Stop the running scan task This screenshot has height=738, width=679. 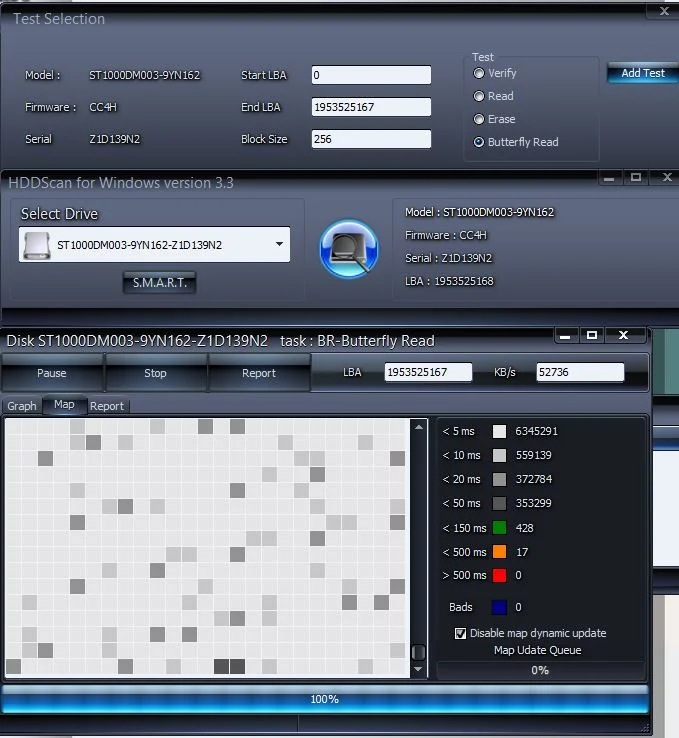(155, 373)
